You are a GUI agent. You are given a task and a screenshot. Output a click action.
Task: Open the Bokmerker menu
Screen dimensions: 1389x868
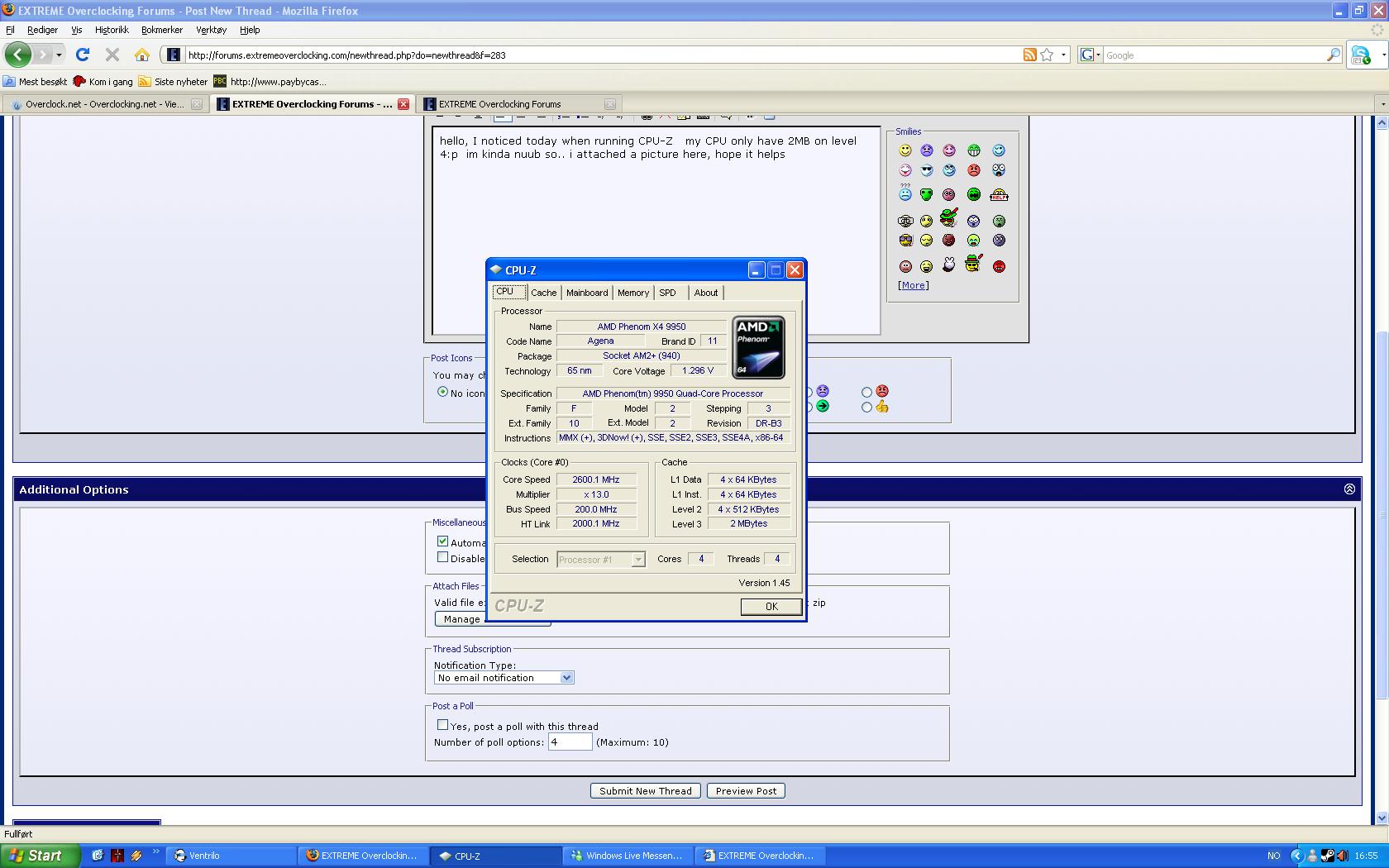point(161,30)
